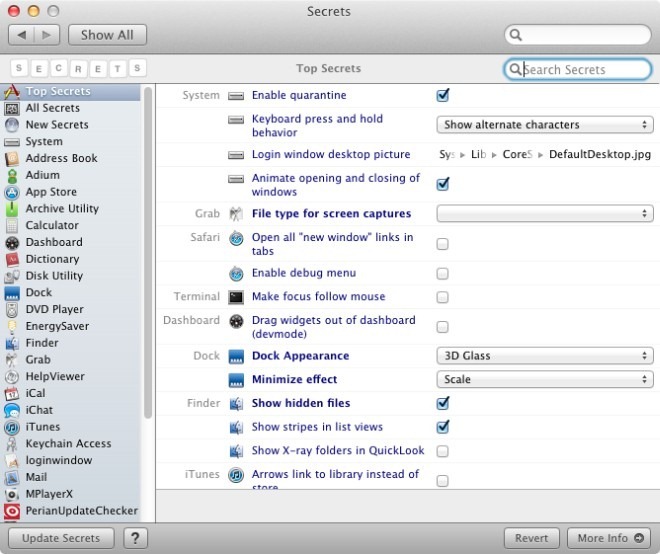Click the App Store icon in sidebar
660x554 pixels.
coord(12,192)
